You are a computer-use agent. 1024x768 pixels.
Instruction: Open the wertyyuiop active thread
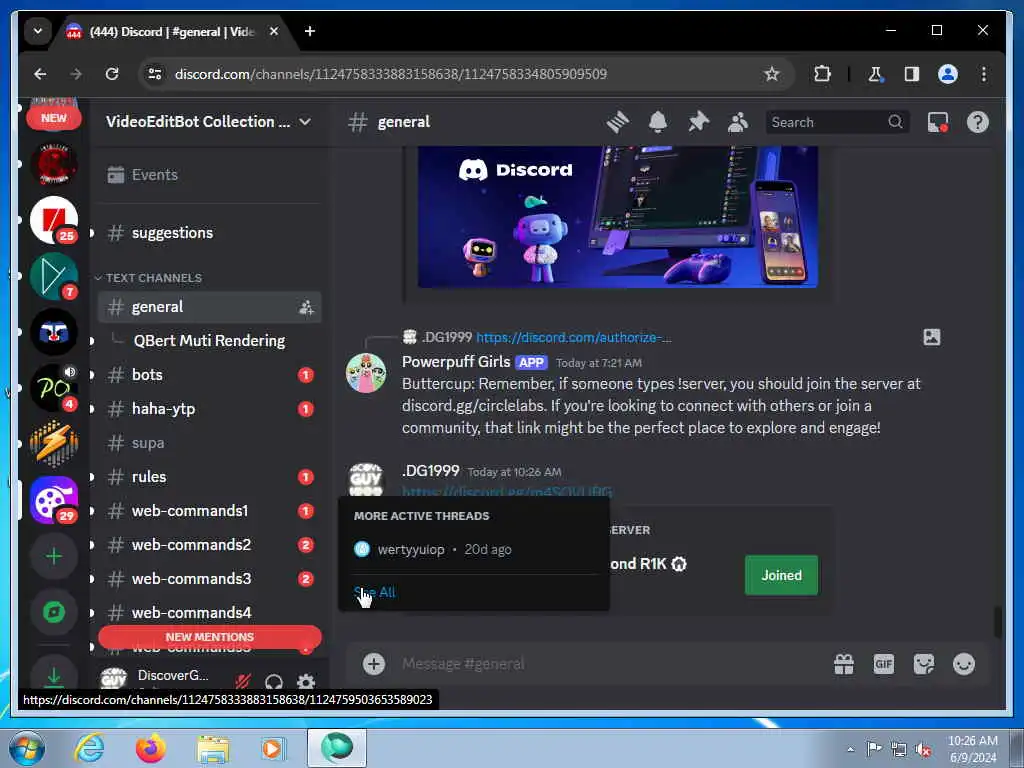475,550
